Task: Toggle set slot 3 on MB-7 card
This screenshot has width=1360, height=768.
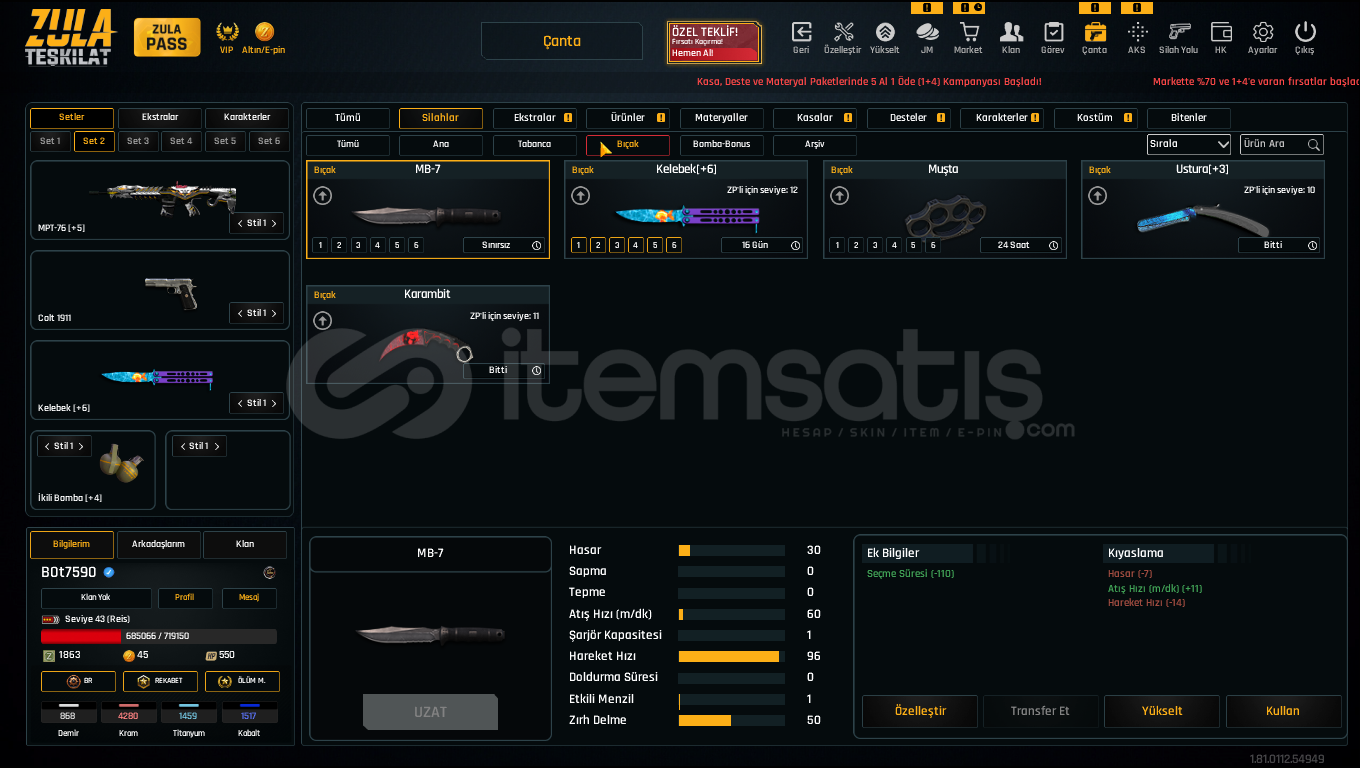Action: click(x=358, y=245)
